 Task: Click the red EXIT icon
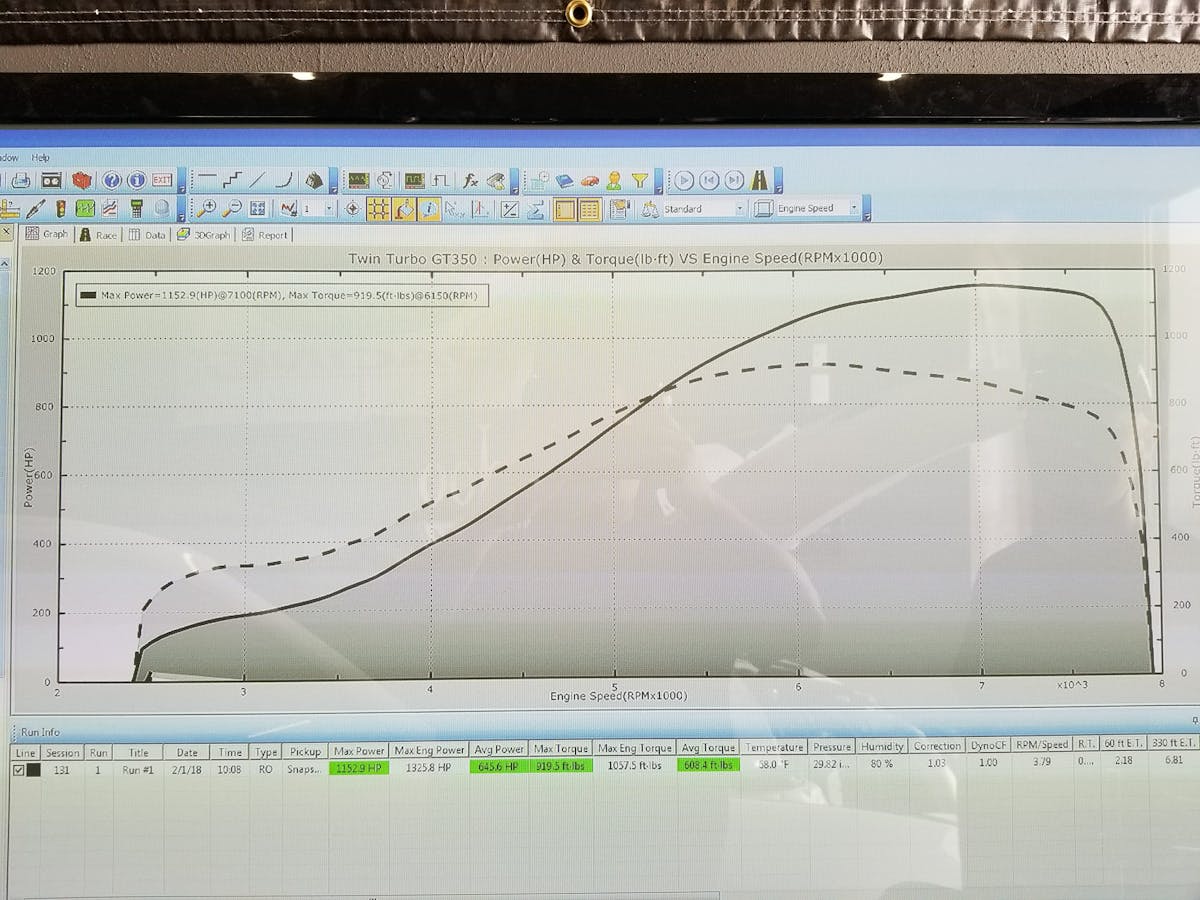[x=162, y=181]
